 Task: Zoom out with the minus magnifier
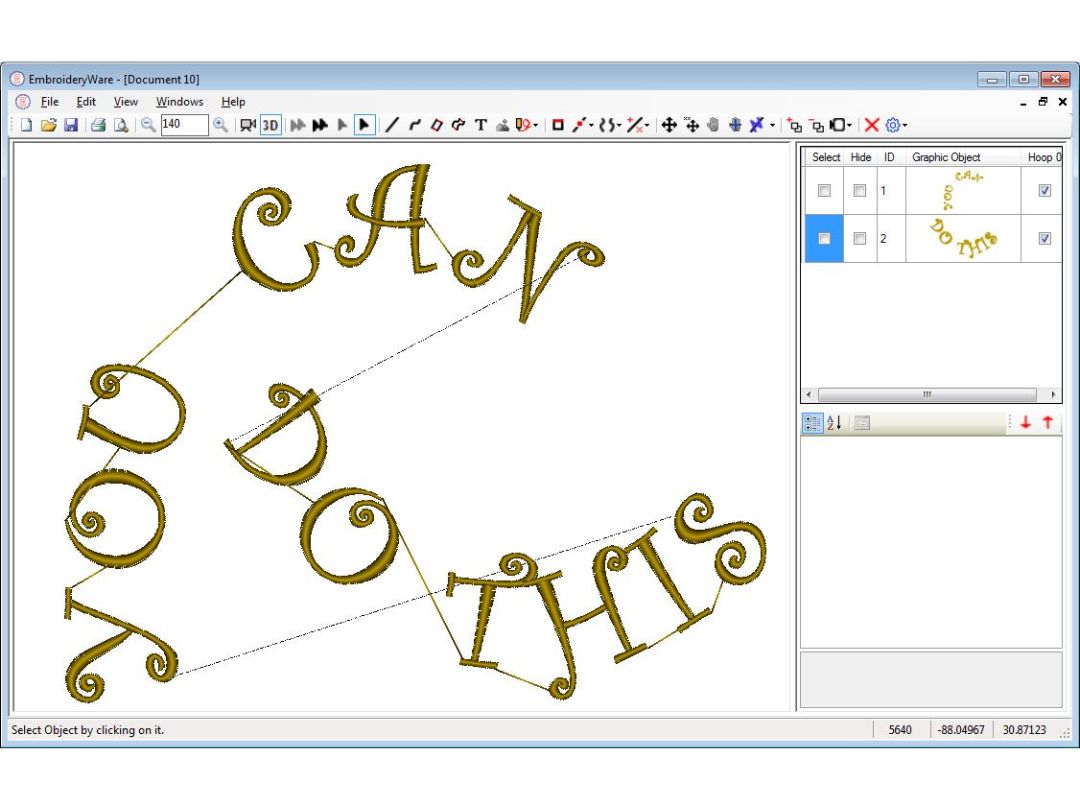point(148,125)
